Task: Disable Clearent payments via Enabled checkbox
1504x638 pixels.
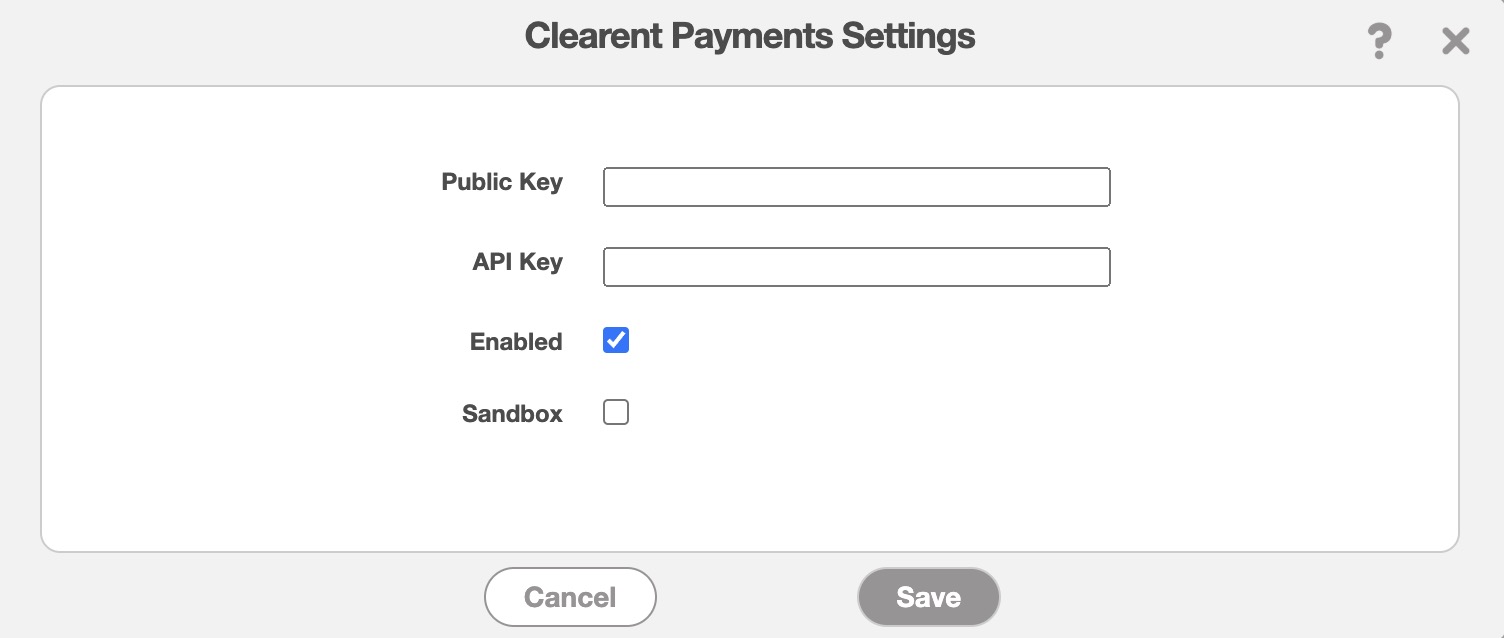Action: tap(616, 341)
